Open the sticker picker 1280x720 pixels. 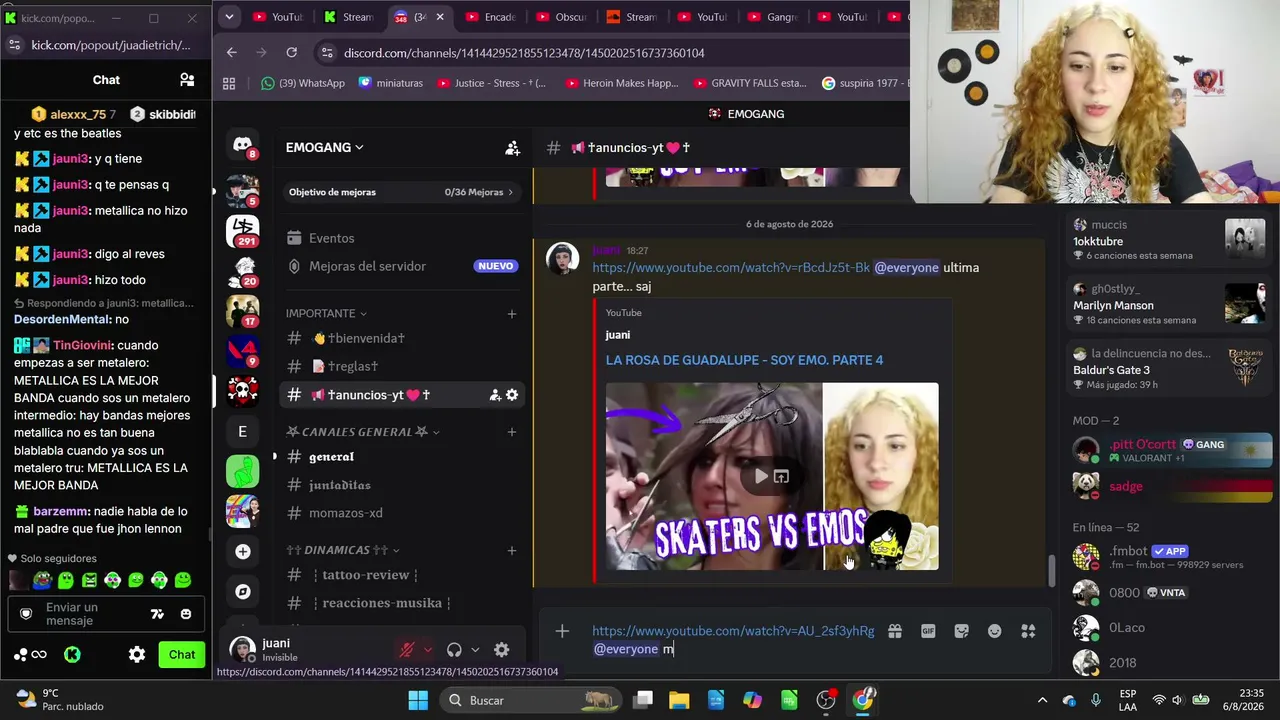coord(961,631)
